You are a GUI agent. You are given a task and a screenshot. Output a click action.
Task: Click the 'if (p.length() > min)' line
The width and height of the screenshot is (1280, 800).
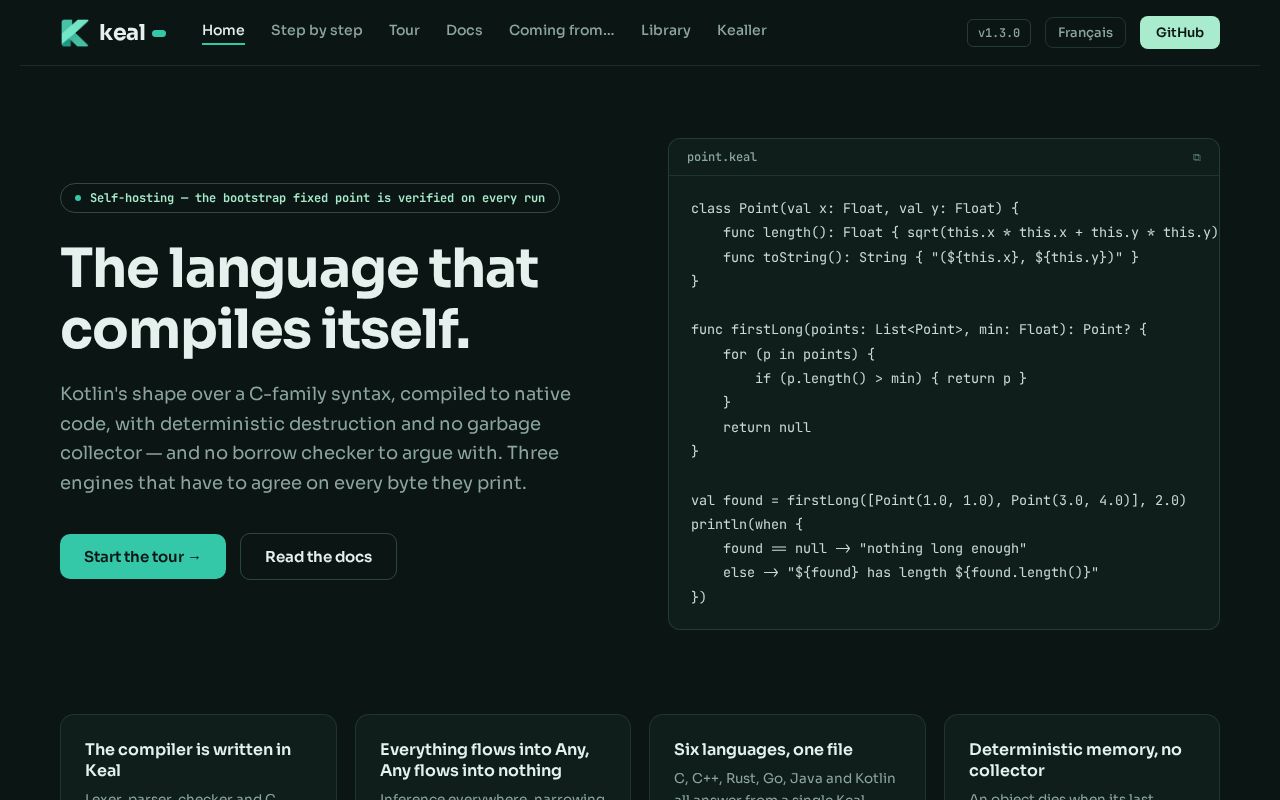[x=891, y=378]
